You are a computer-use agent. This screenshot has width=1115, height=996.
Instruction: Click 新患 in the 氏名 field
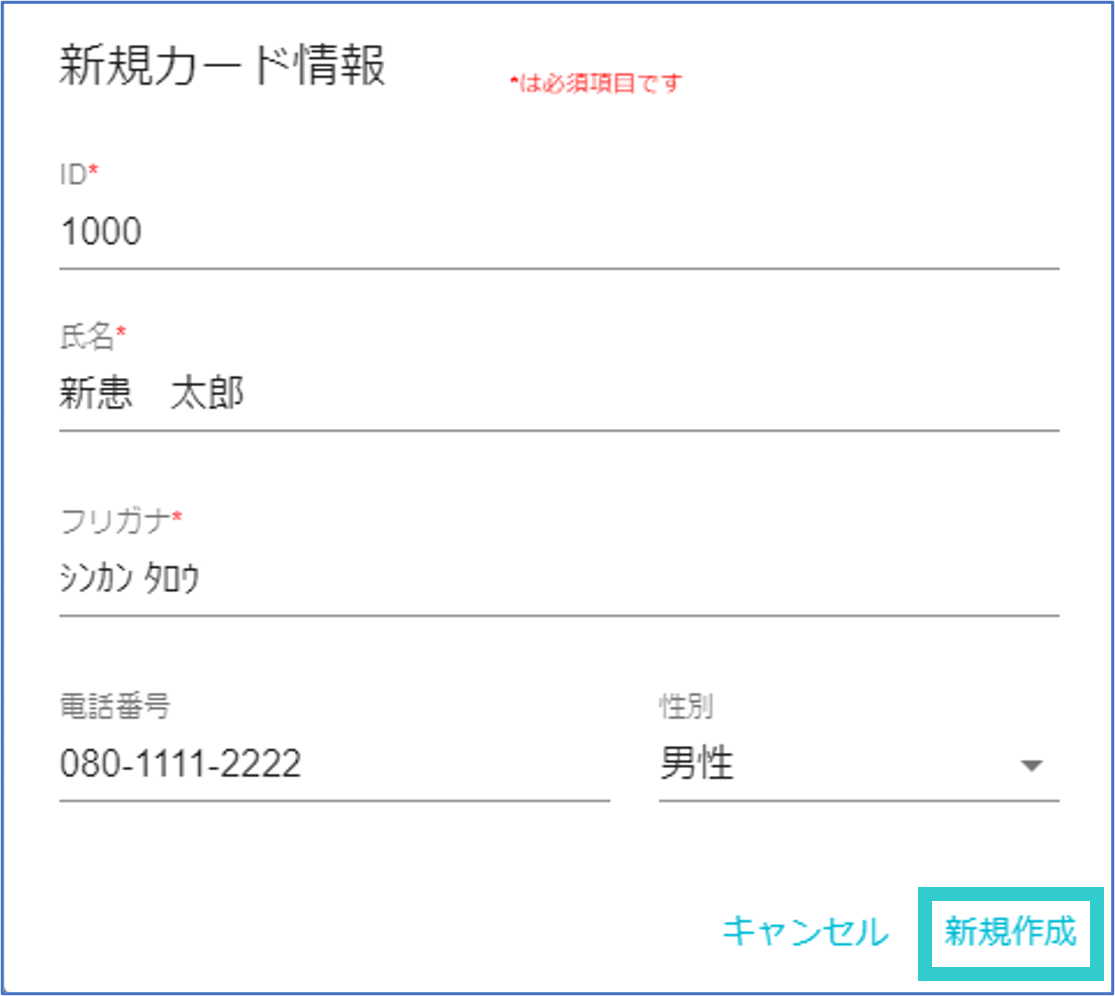[x=96, y=395]
